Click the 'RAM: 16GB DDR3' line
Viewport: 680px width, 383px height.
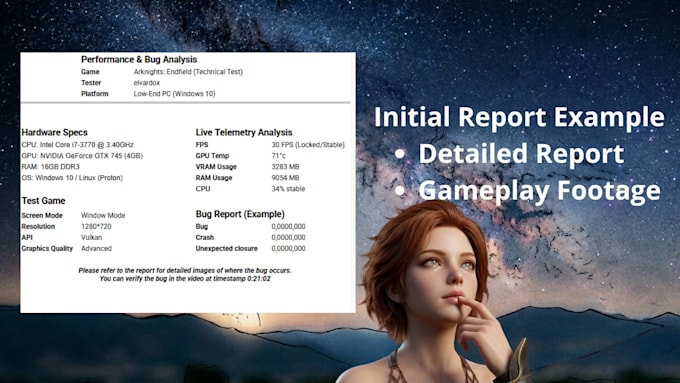pos(50,167)
